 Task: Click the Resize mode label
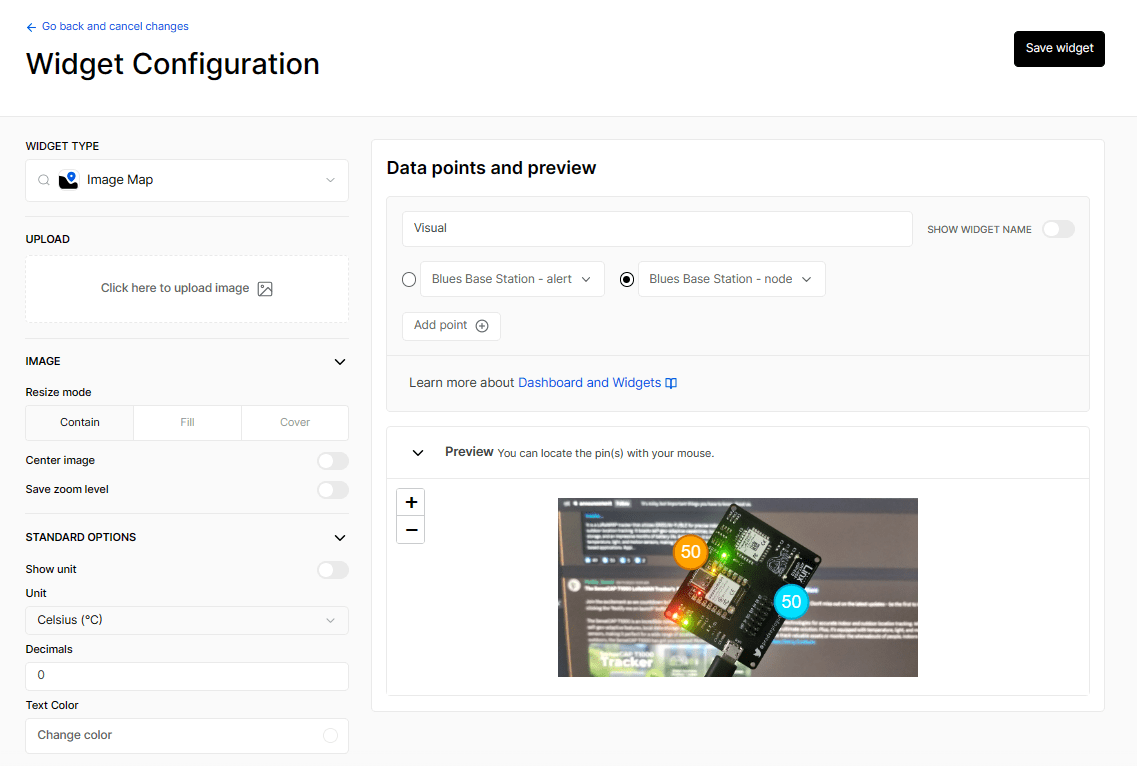click(x=58, y=392)
